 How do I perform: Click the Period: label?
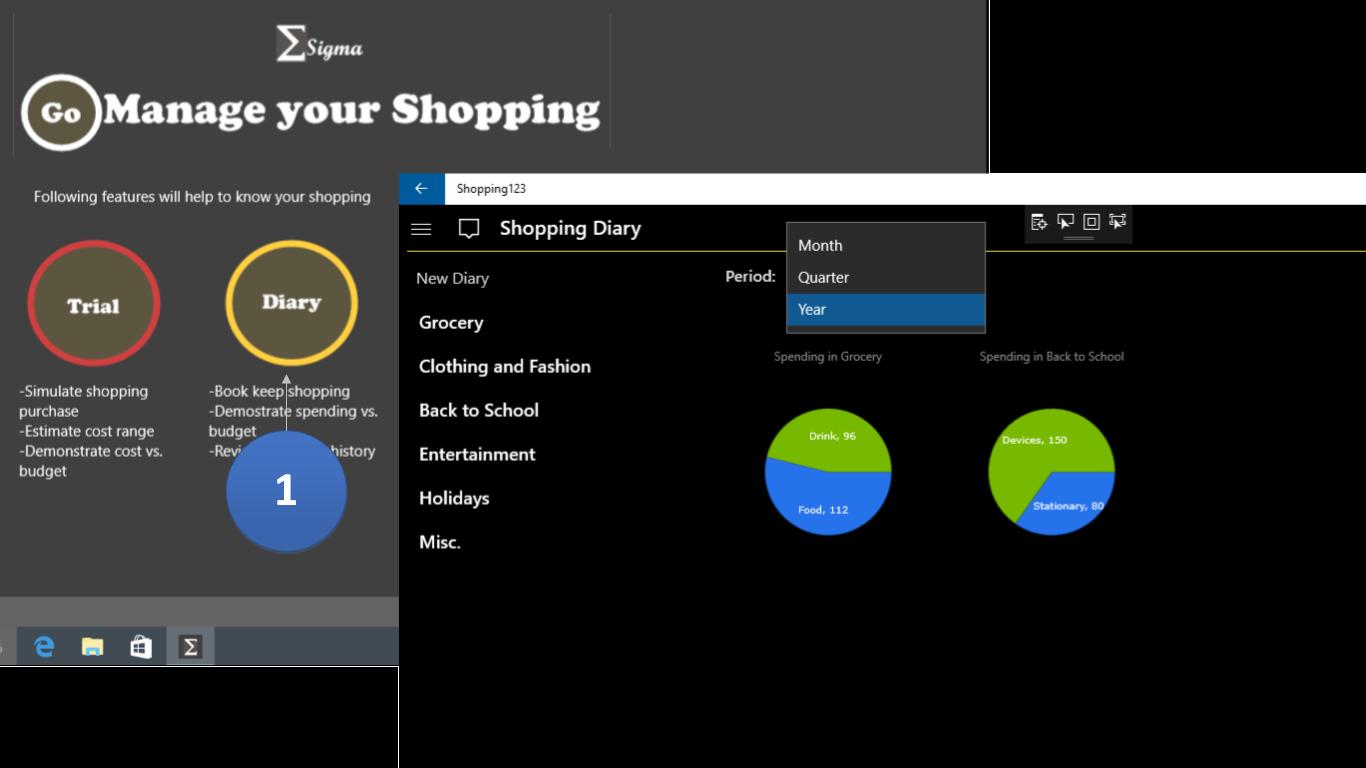[751, 276]
